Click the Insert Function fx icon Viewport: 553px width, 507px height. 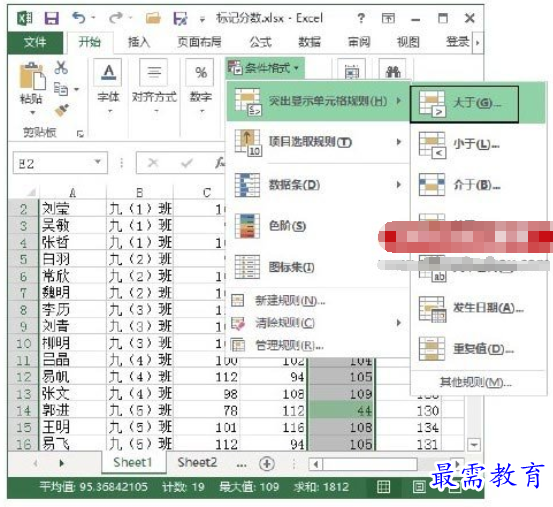[220, 163]
